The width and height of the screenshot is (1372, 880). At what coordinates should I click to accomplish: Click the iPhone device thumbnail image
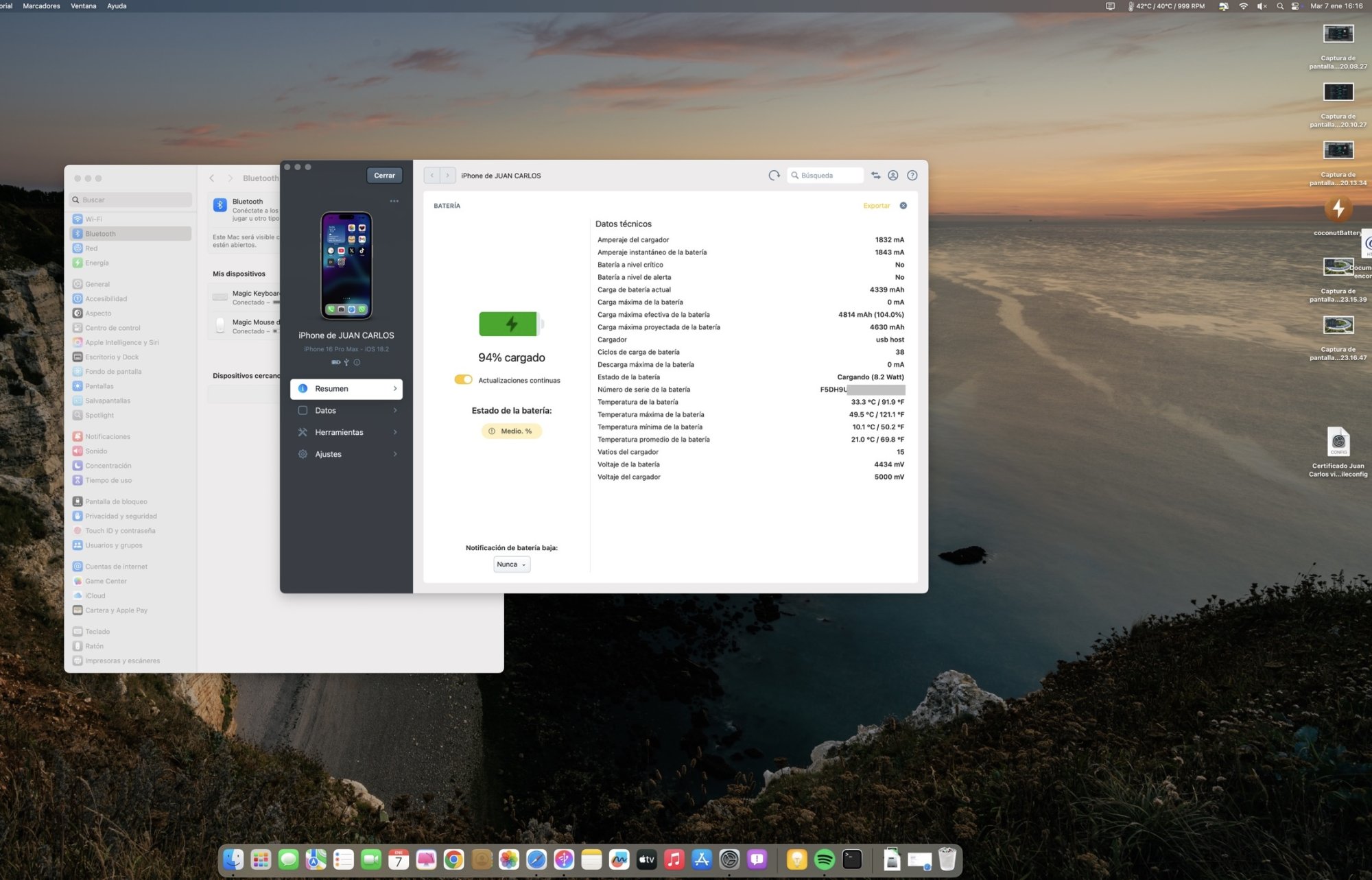coord(346,265)
